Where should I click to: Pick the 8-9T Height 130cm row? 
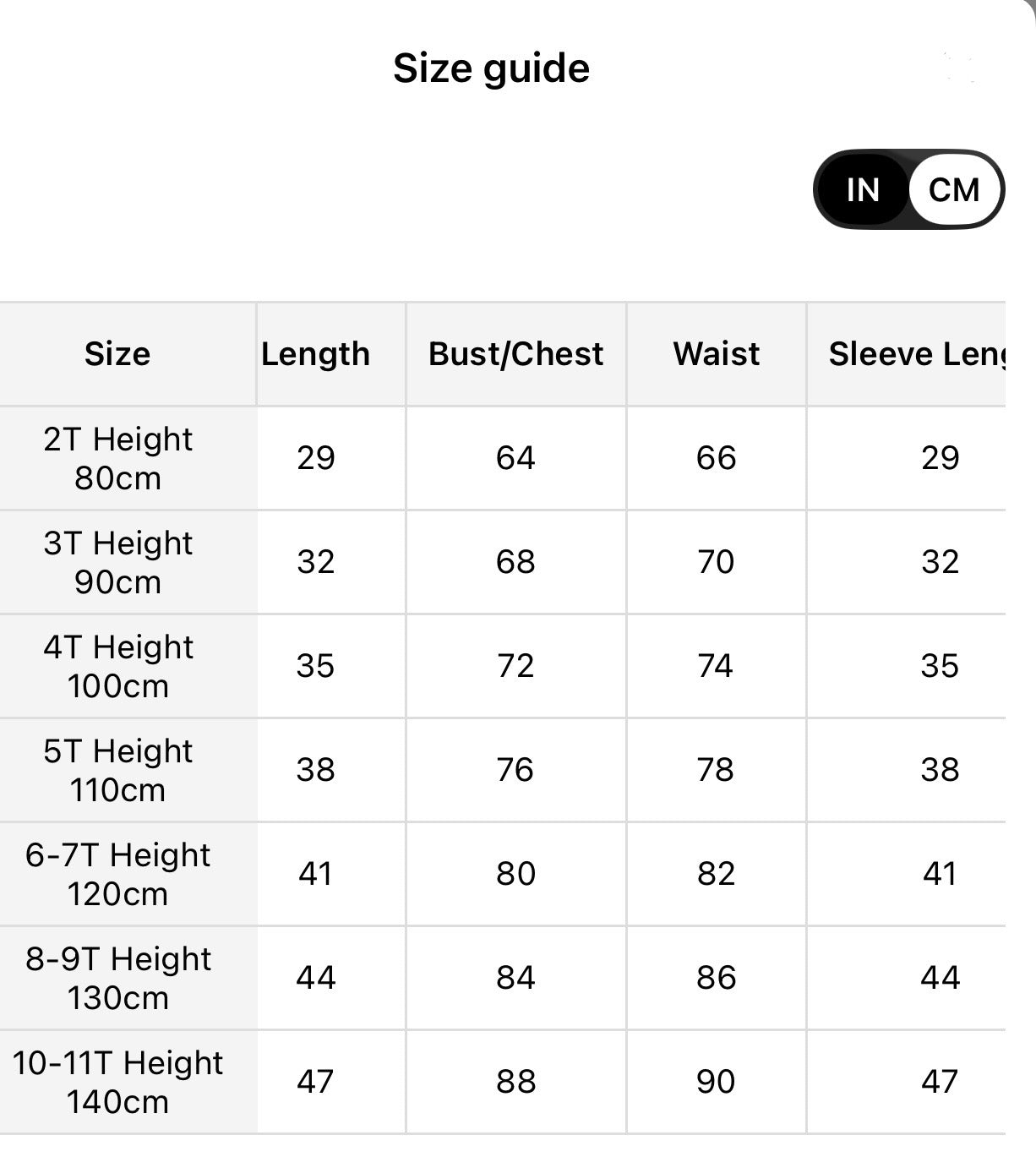pos(503,978)
